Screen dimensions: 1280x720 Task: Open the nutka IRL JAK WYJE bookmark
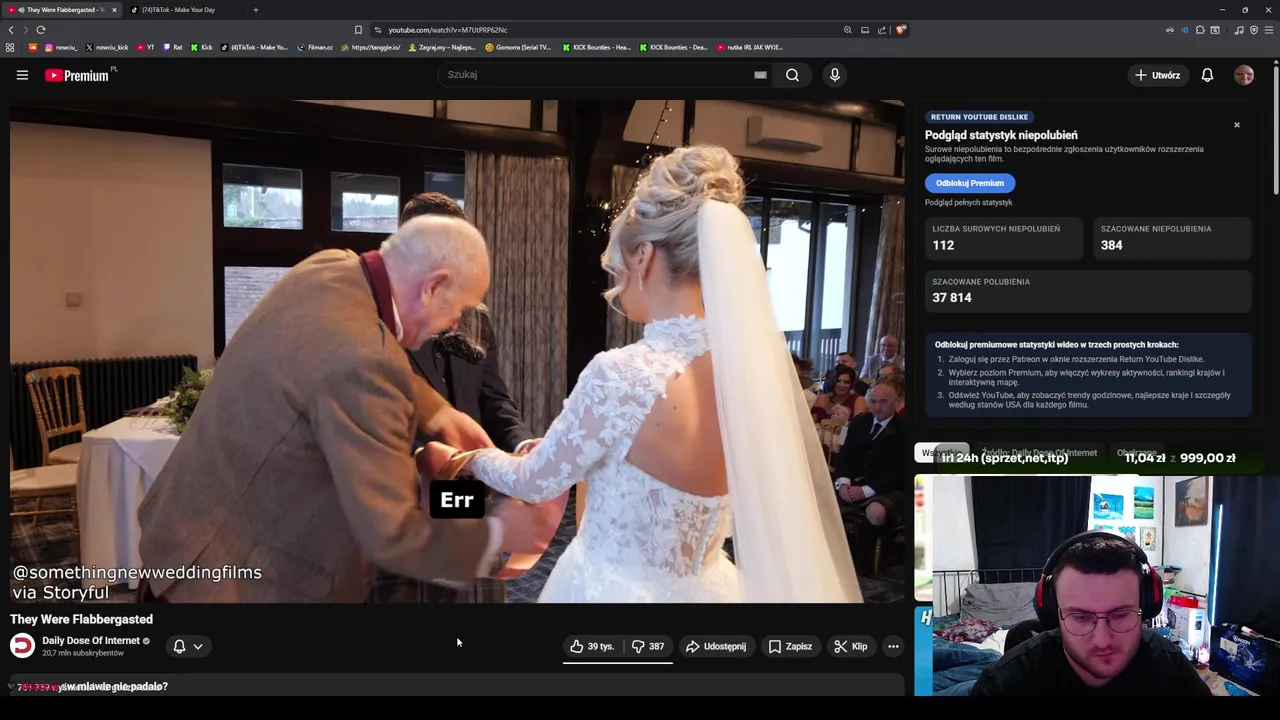[x=750, y=47]
